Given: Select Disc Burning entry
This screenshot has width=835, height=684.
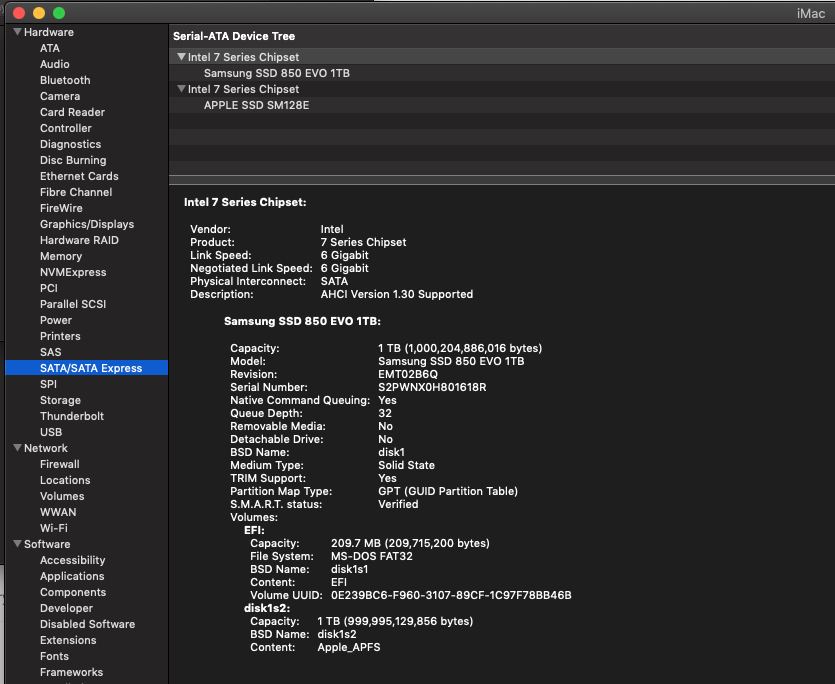Looking at the screenshot, I should click(x=73, y=160).
